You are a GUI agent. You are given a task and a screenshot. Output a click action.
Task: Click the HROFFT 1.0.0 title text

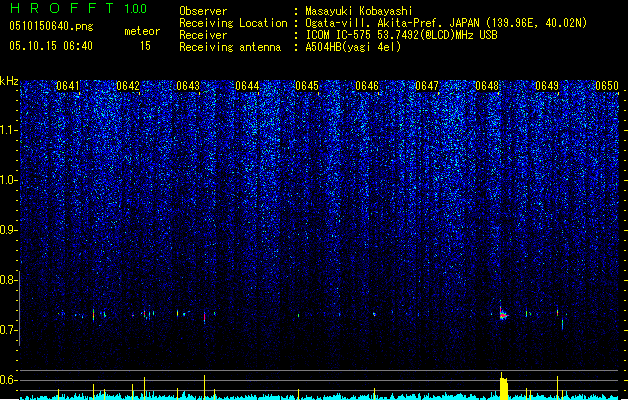click(78, 8)
